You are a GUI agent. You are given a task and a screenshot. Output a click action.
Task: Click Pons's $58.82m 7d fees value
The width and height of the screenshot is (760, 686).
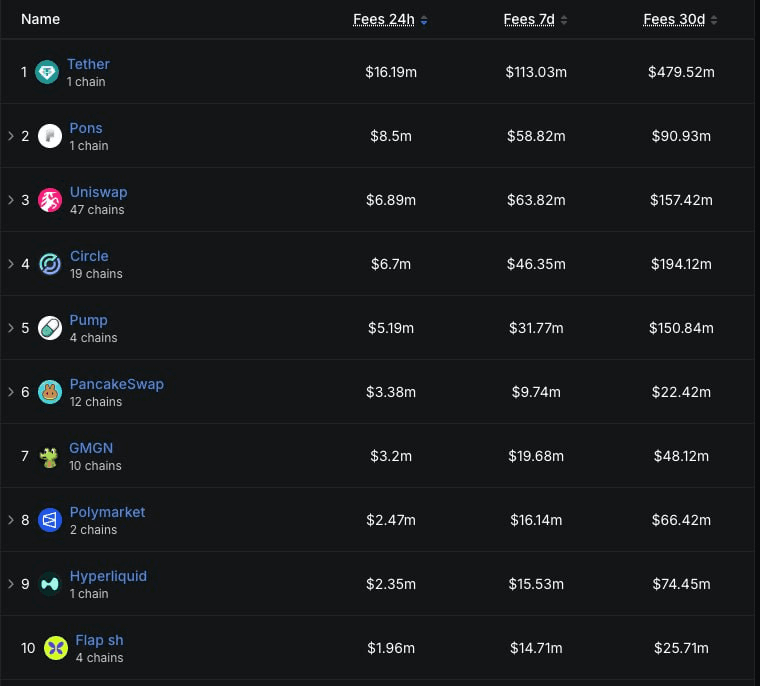coord(536,136)
